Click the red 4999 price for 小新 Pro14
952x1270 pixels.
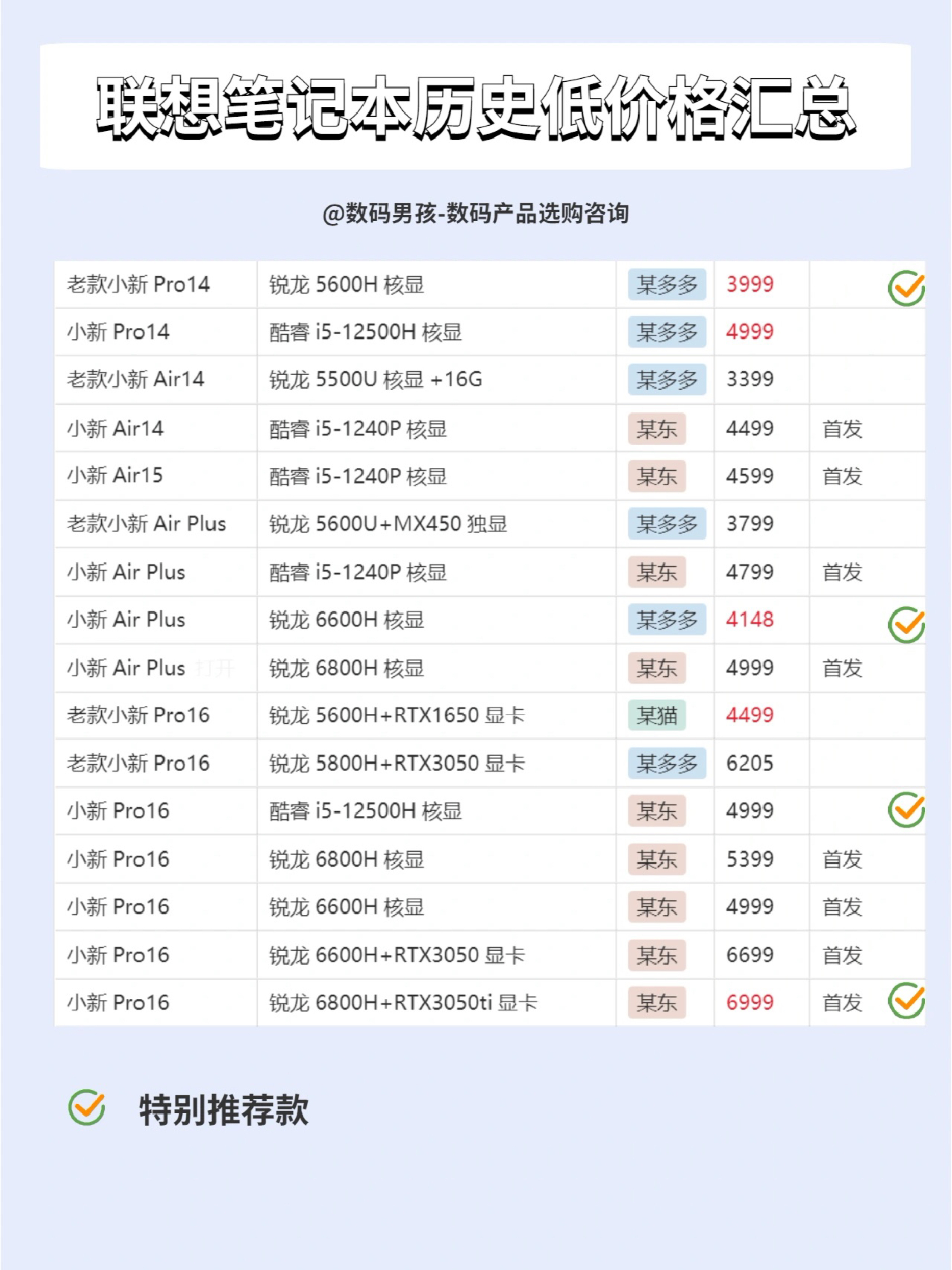click(750, 332)
